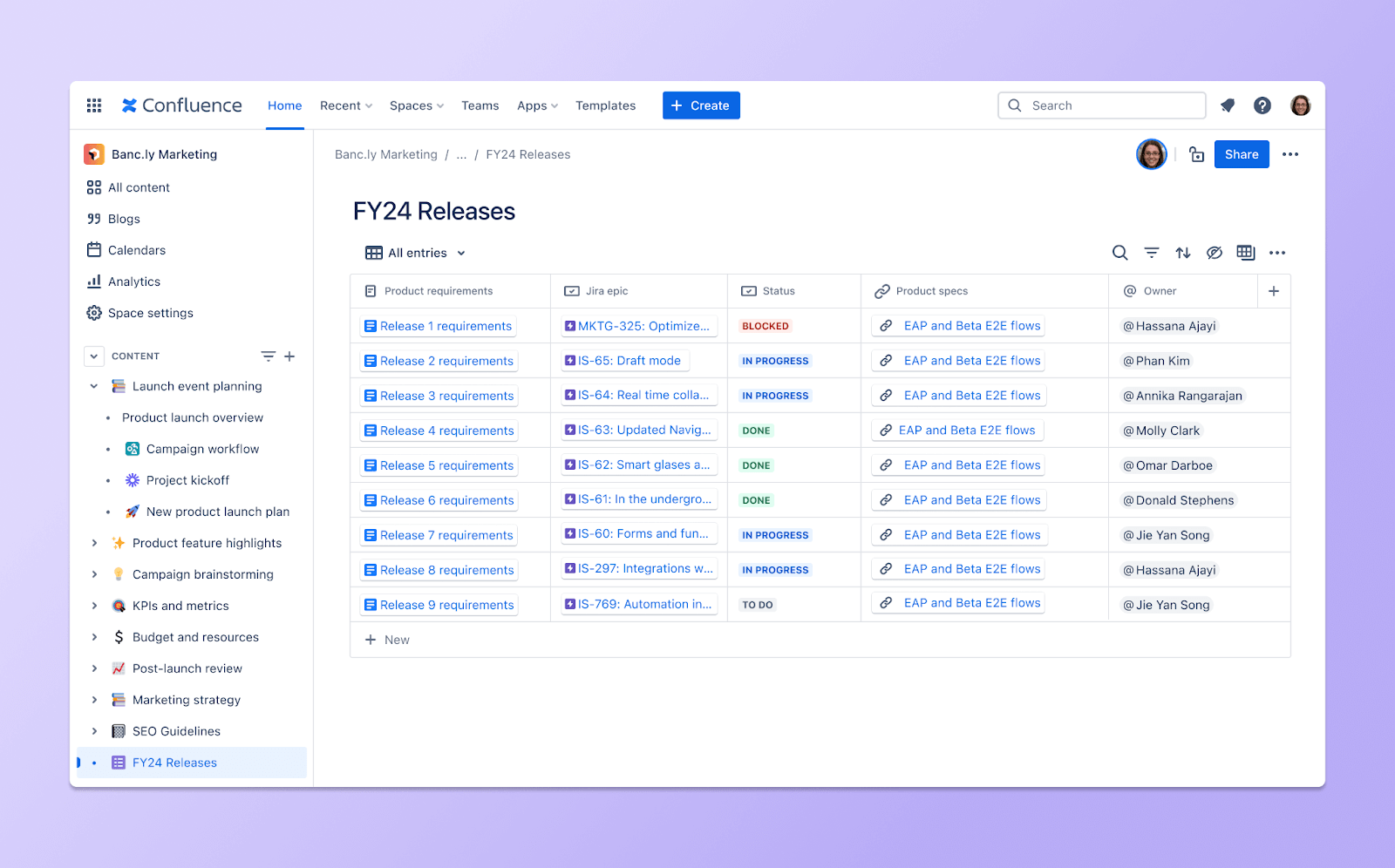Click the app switcher grid icon

(93, 105)
